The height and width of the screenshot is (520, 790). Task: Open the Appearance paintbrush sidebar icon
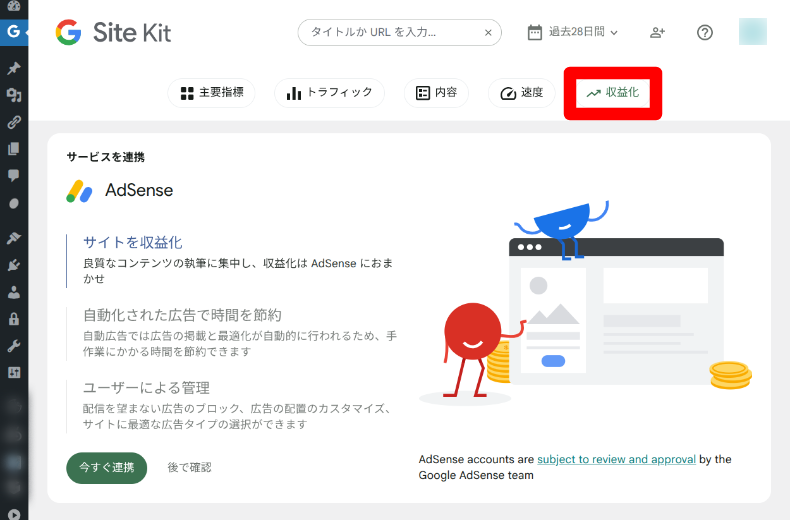pyautogui.click(x=14, y=238)
